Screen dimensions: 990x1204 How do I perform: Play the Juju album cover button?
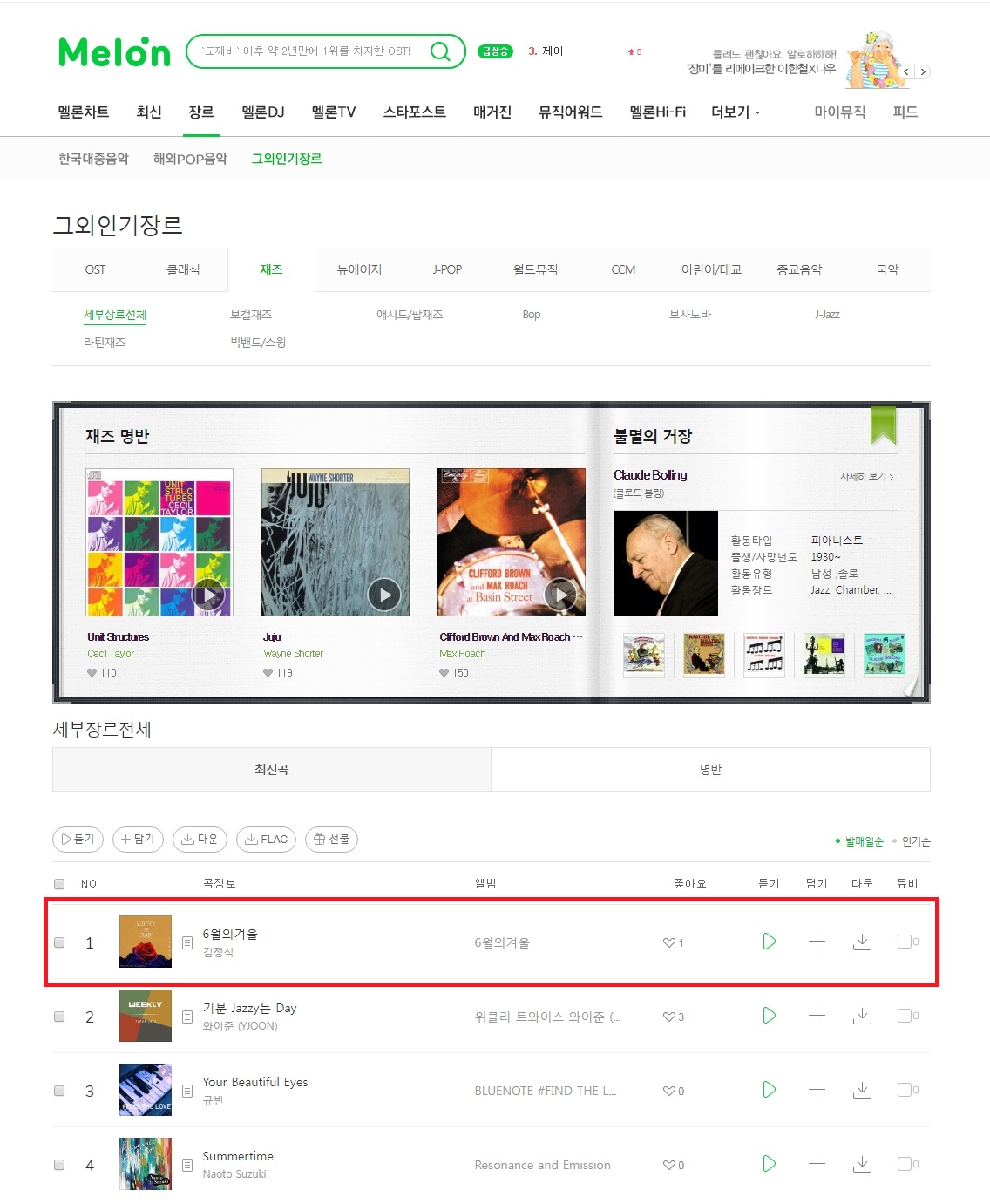pyautogui.click(x=384, y=595)
